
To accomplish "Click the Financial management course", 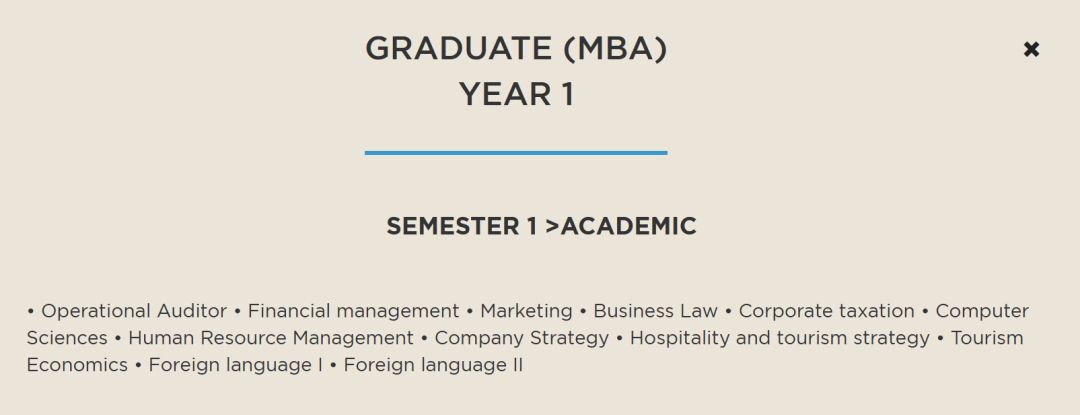I will 353,312.
